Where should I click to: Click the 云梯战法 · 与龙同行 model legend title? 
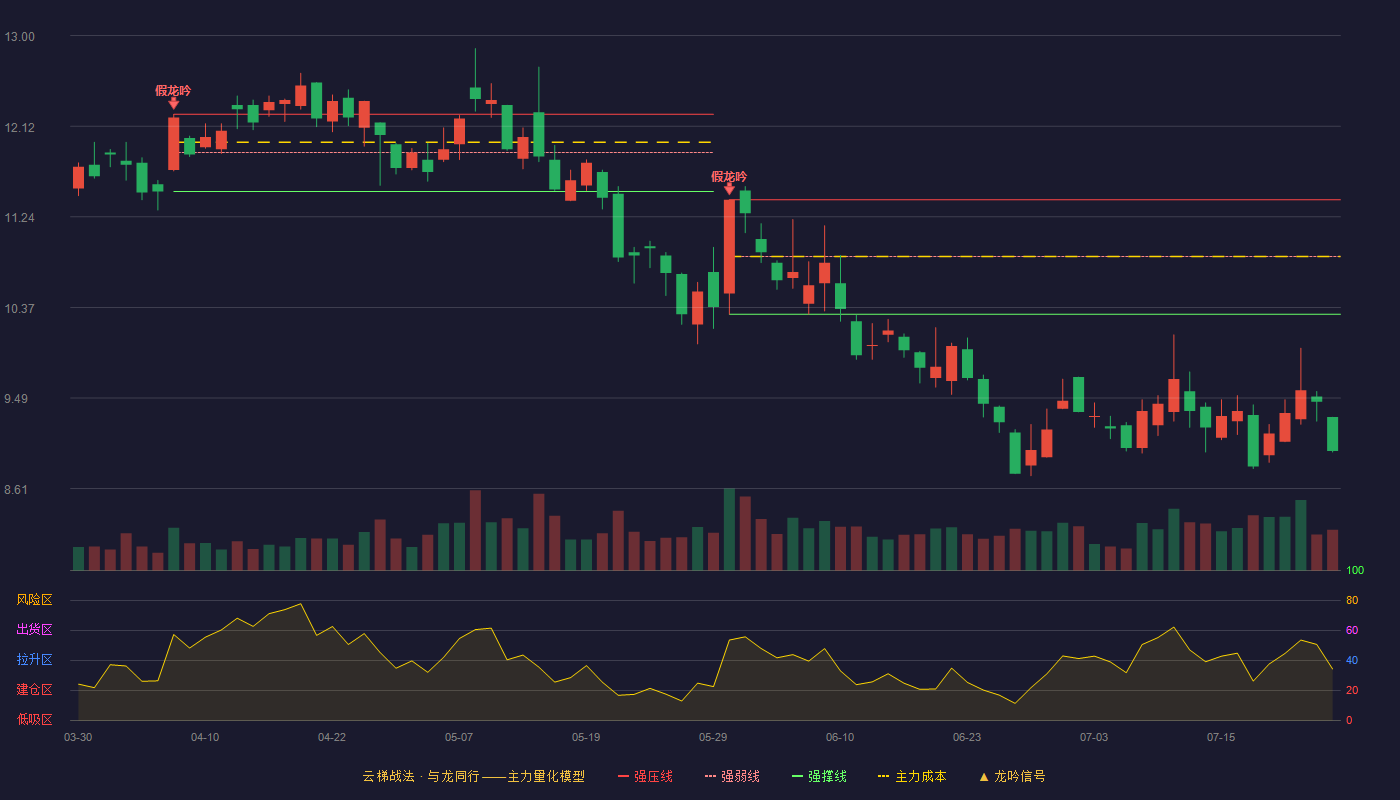(474, 776)
